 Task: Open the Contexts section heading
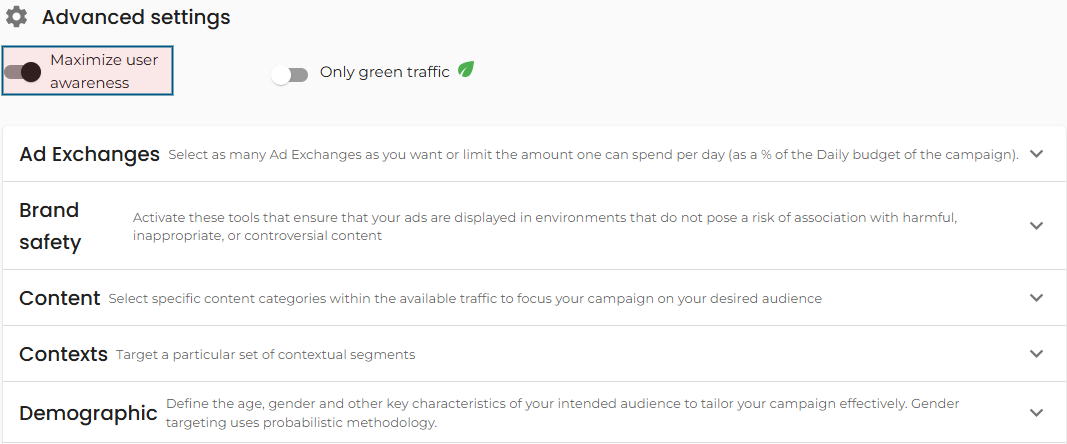tap(63, 354)
